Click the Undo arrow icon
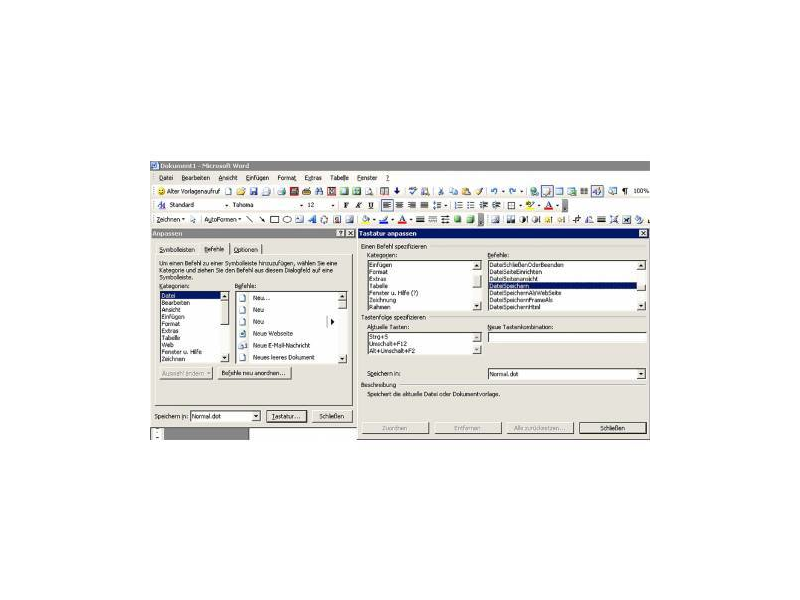The width and height of the screenshot is (800, 600). click(x=494, y=191)
